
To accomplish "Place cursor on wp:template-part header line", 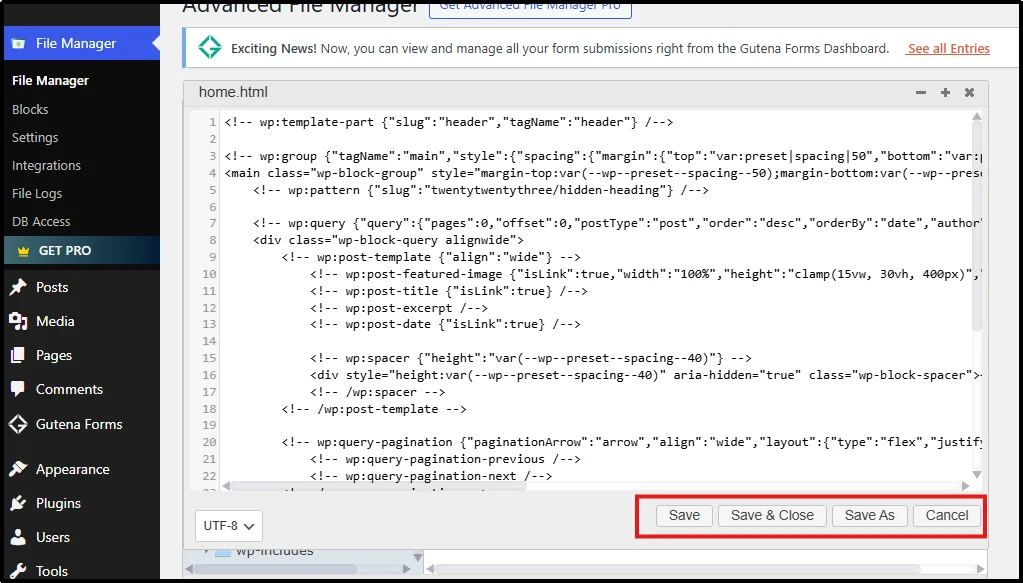I will pos(449,122).
